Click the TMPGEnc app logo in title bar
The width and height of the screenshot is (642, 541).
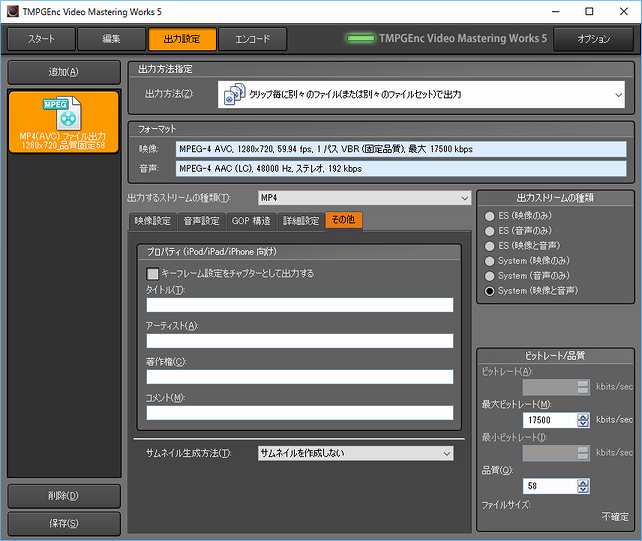[x=13, y=11]
